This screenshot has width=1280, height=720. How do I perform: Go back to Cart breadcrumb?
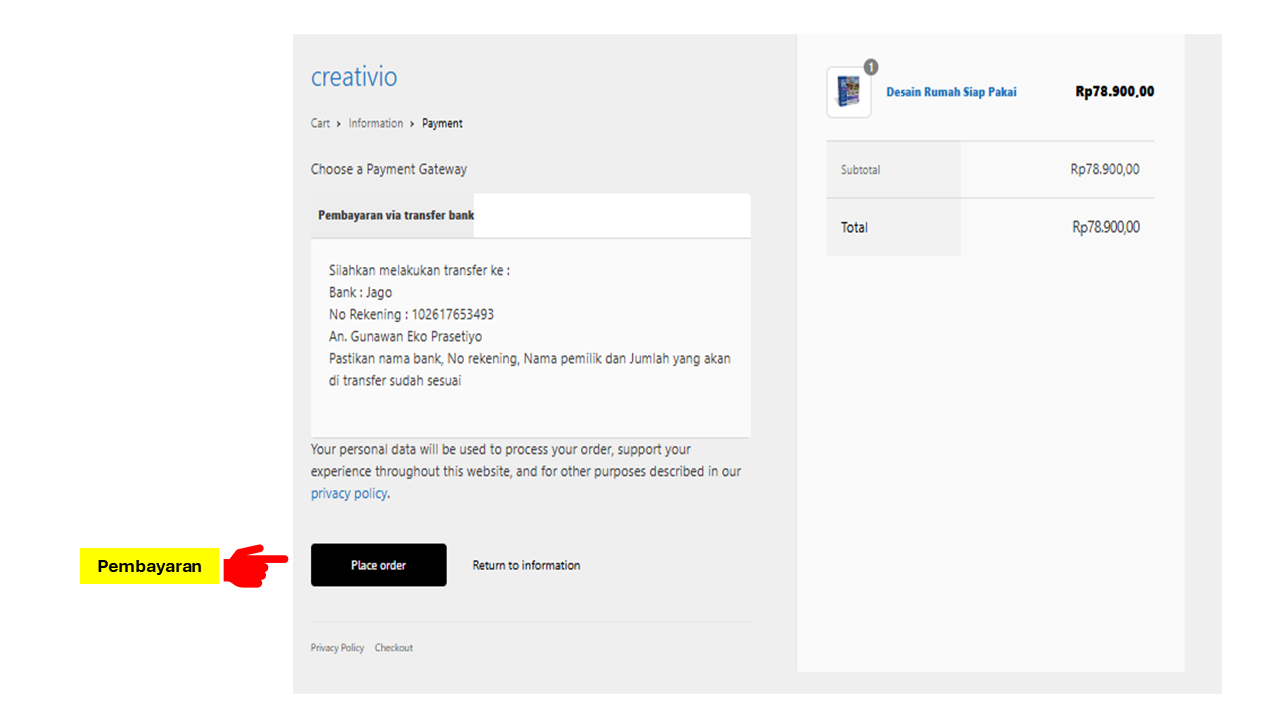pos(320,124)
